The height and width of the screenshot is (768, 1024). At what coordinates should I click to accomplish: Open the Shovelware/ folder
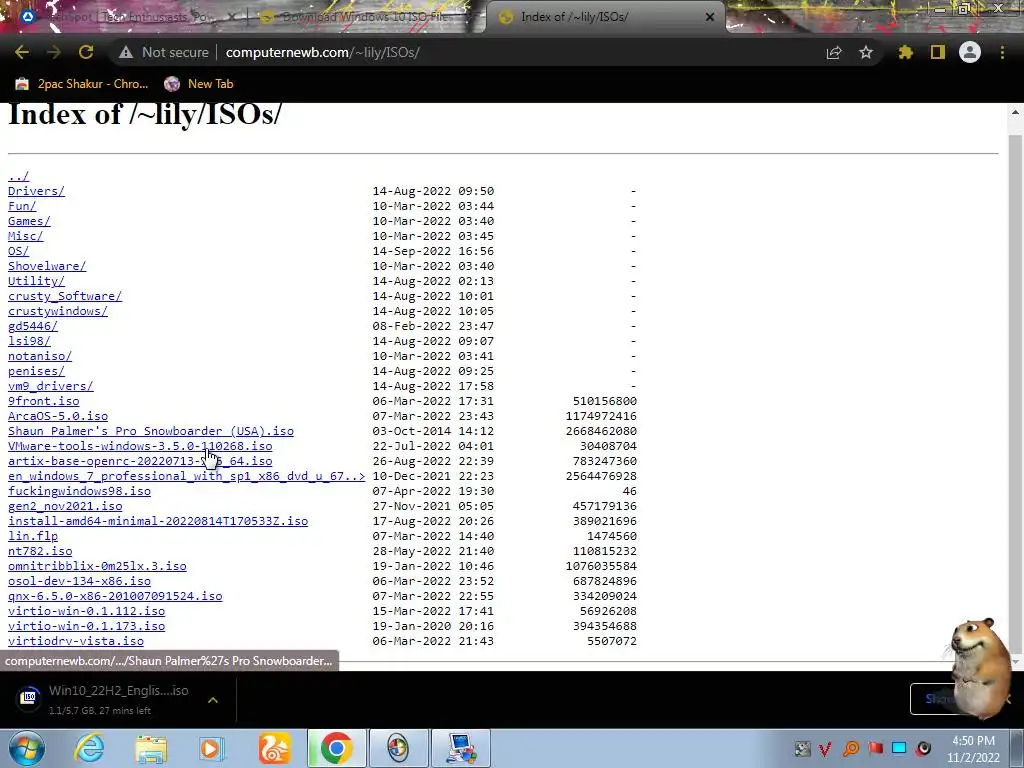pos(47,266)
